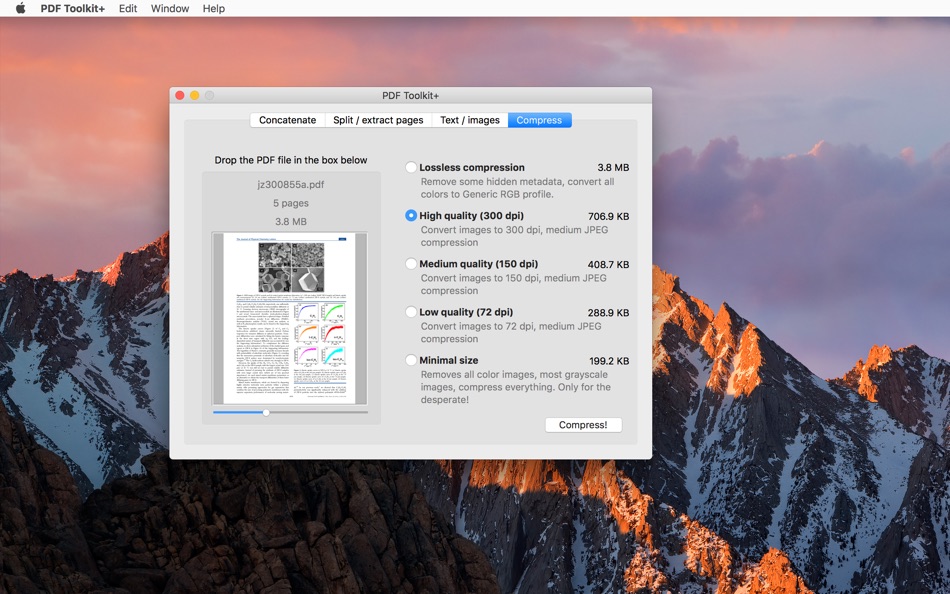Select Lossless compression option
950x594 pixels.
pos(411,168)
